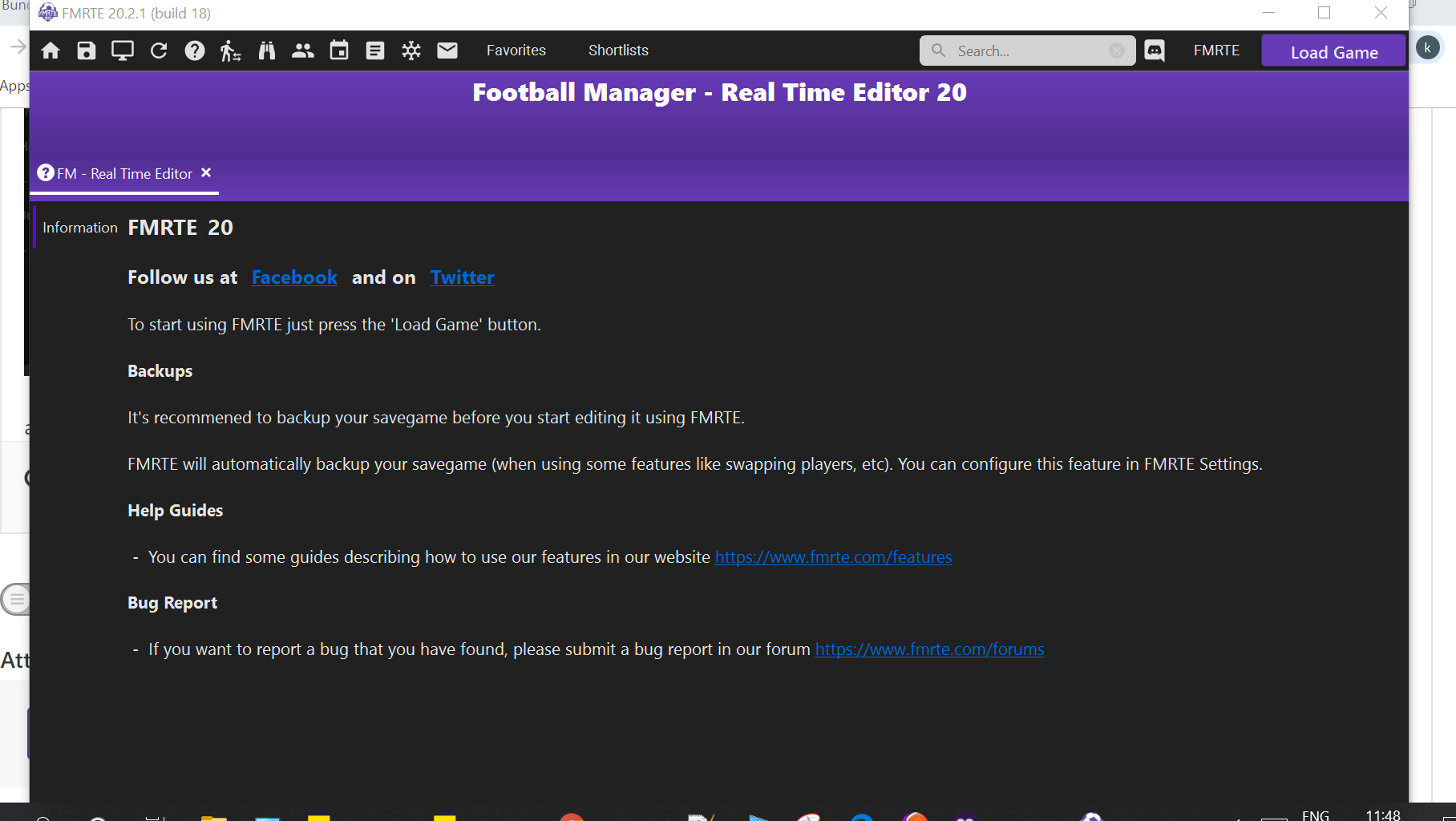Open the Shortlists menu
This screenshot has width=1456, height=821.
618,50
